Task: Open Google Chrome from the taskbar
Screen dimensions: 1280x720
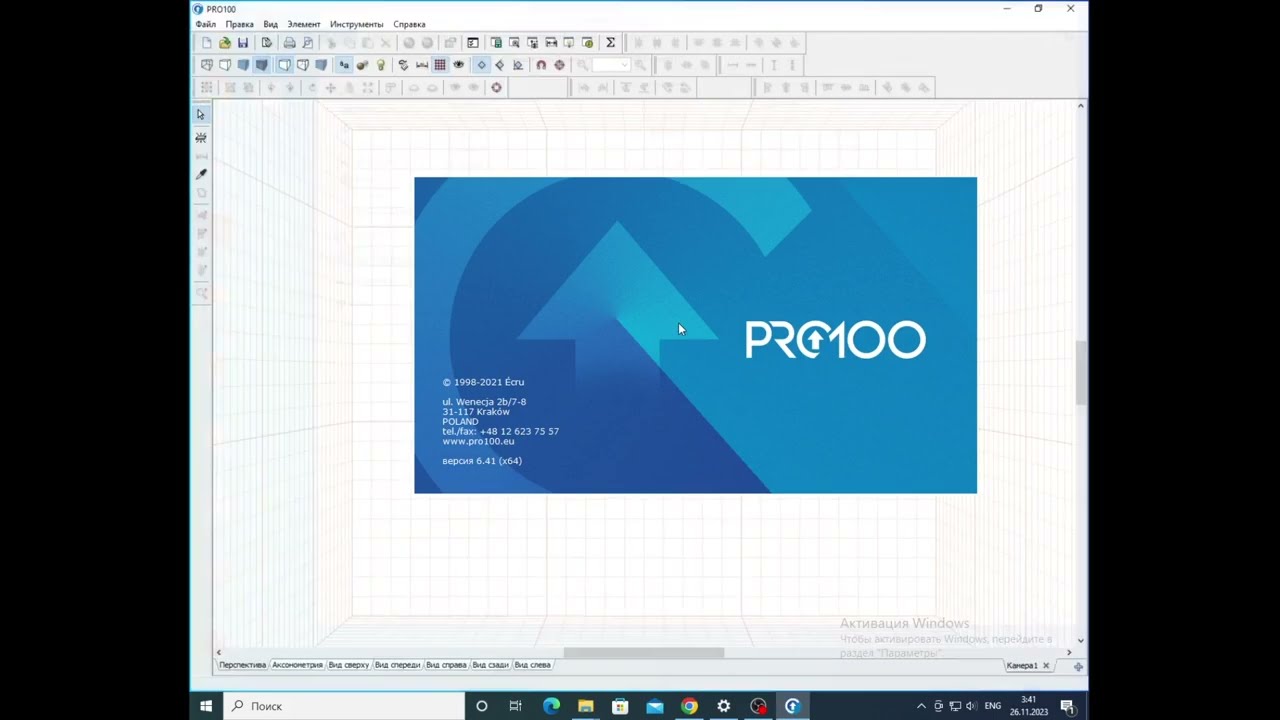Action: pos(689,706)
